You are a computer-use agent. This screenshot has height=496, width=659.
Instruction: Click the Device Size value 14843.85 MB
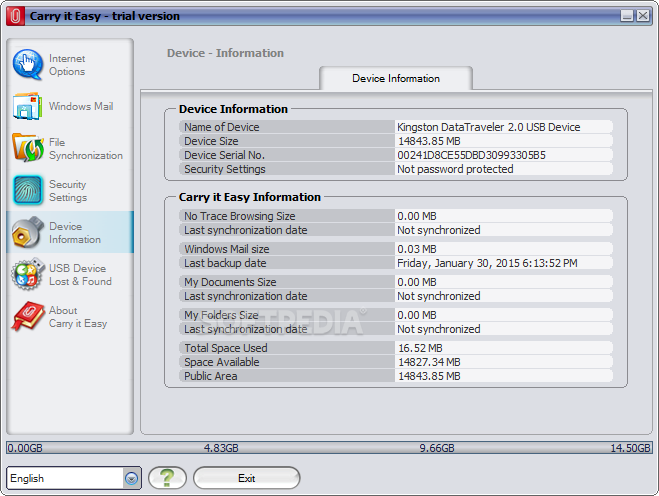click(429, 141)
